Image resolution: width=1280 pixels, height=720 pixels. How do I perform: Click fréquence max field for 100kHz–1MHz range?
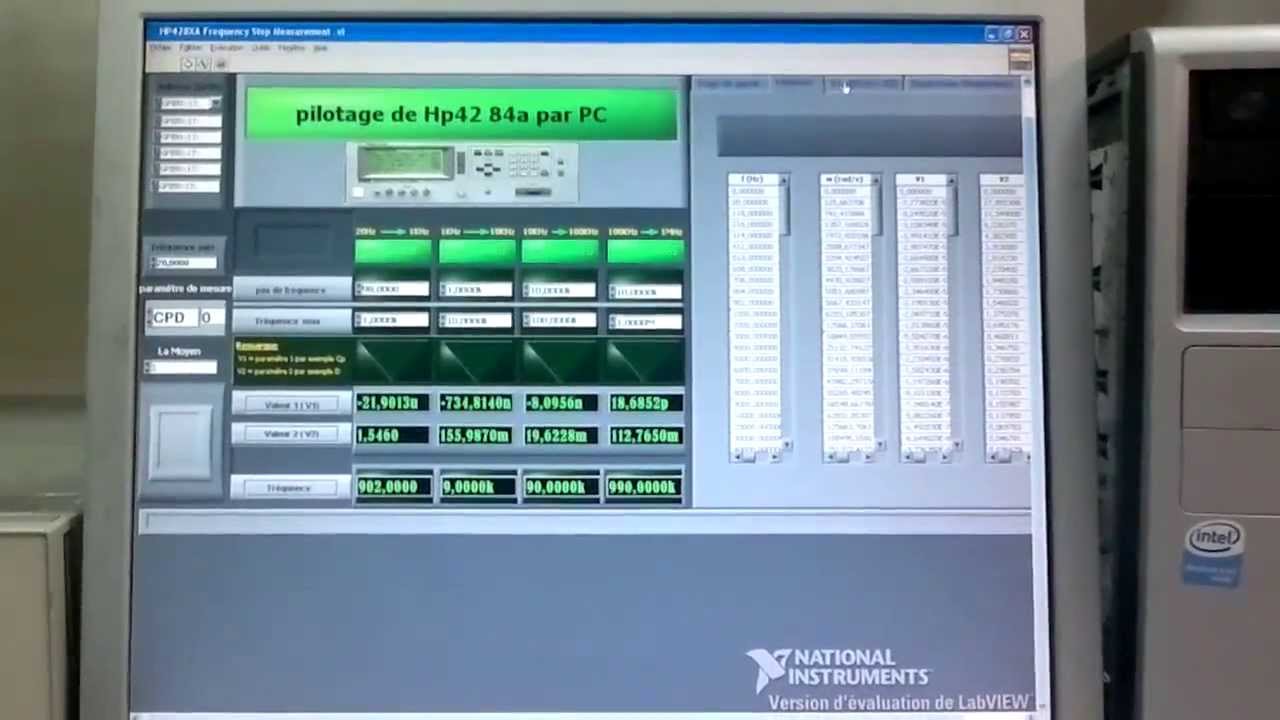[645, 322]
